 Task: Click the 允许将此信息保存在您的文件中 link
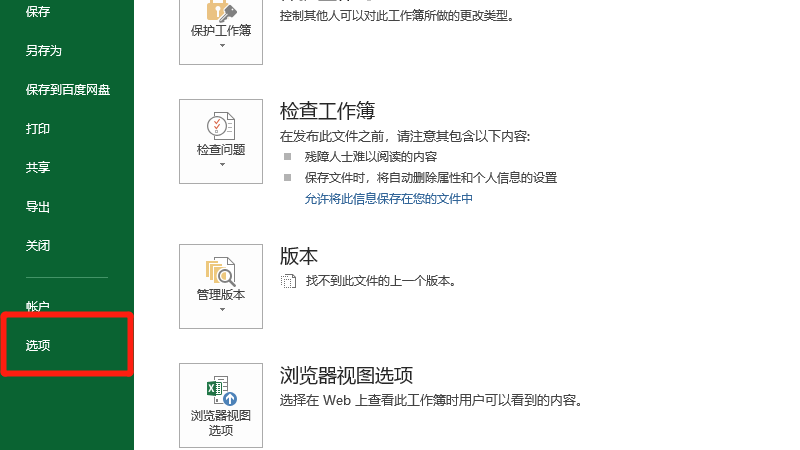pyautogui.click(x=388, y=199)
